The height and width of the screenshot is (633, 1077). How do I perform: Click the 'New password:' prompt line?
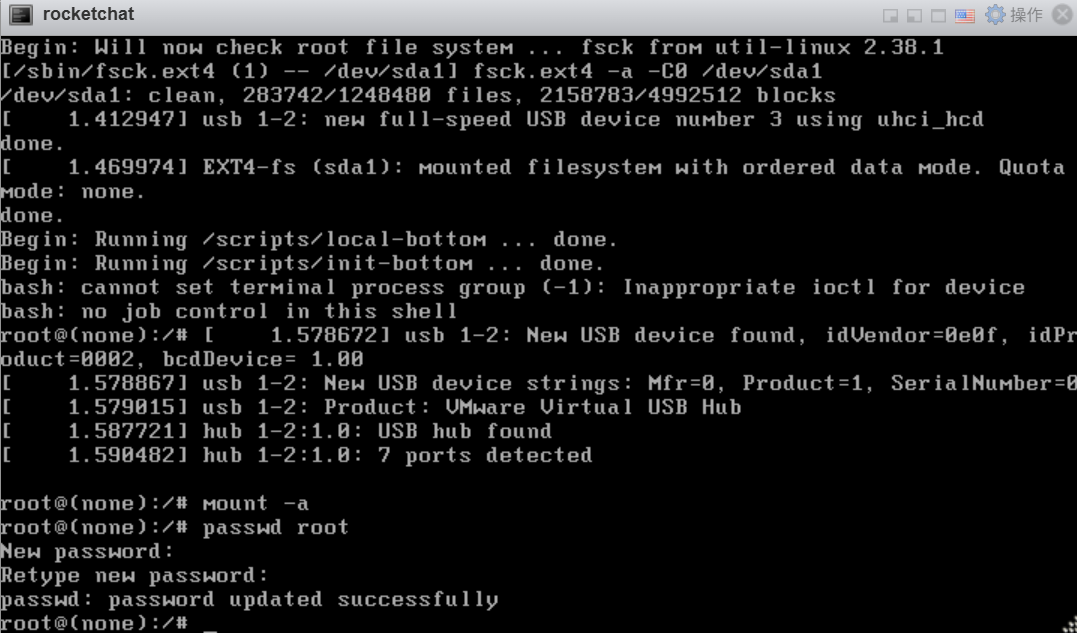tap(87, 551)
